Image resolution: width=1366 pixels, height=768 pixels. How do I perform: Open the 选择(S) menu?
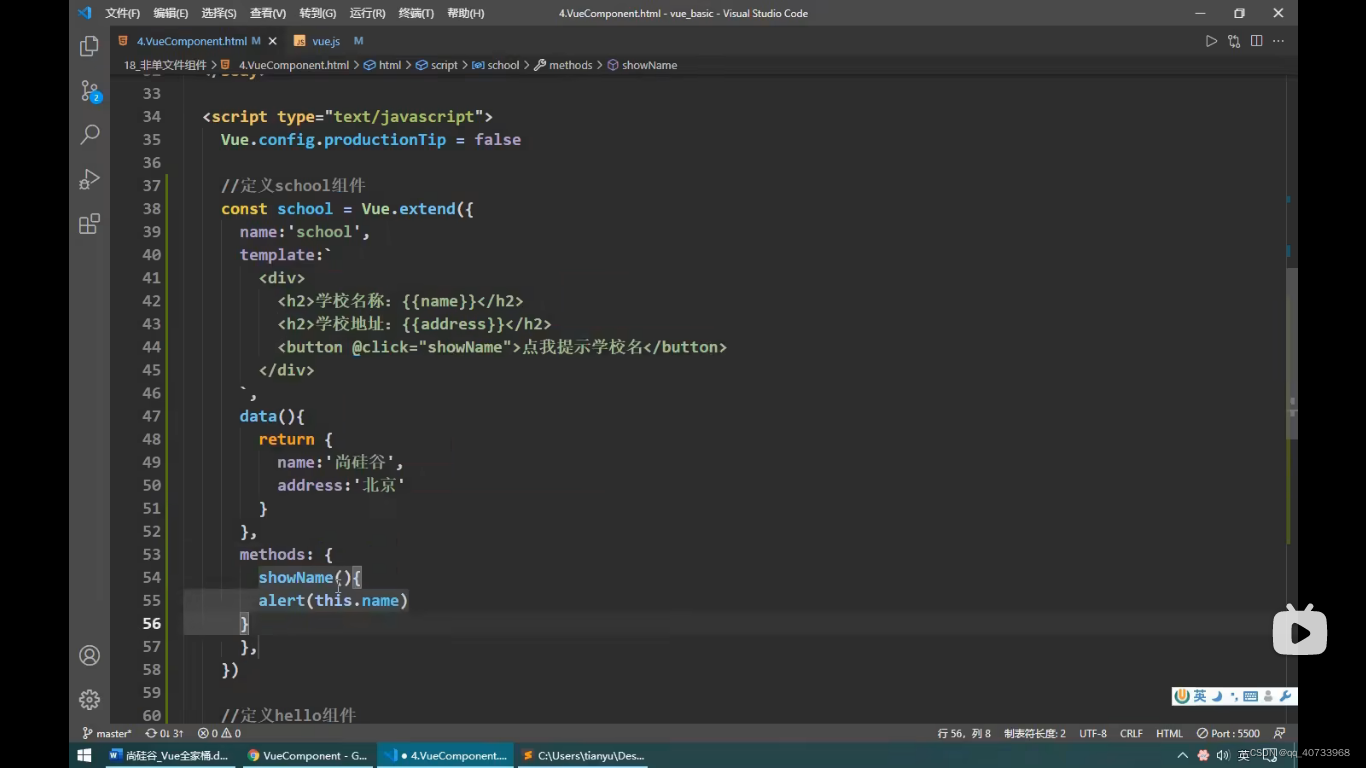(219, 13)
